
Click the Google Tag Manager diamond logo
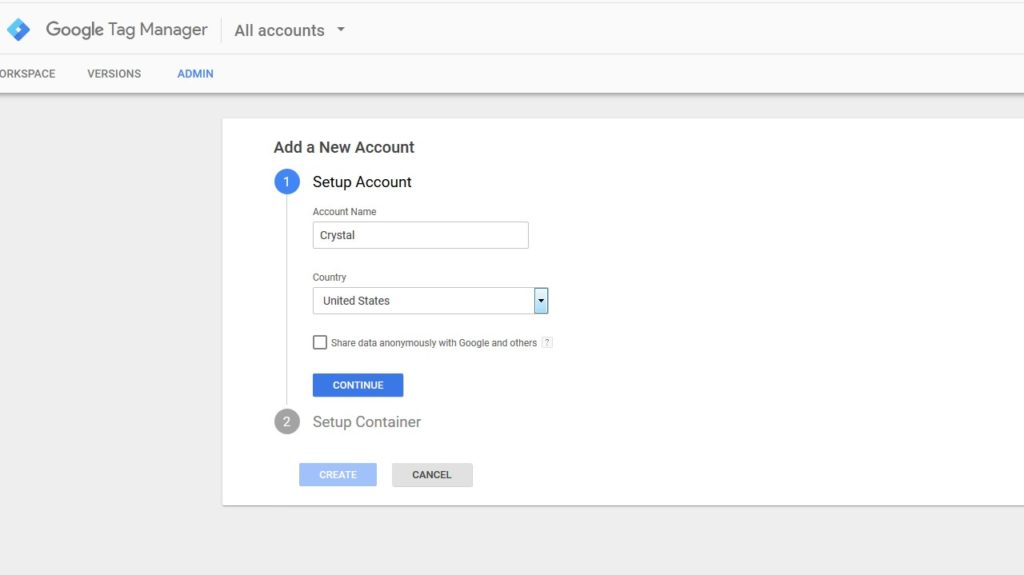pos(18,29)
